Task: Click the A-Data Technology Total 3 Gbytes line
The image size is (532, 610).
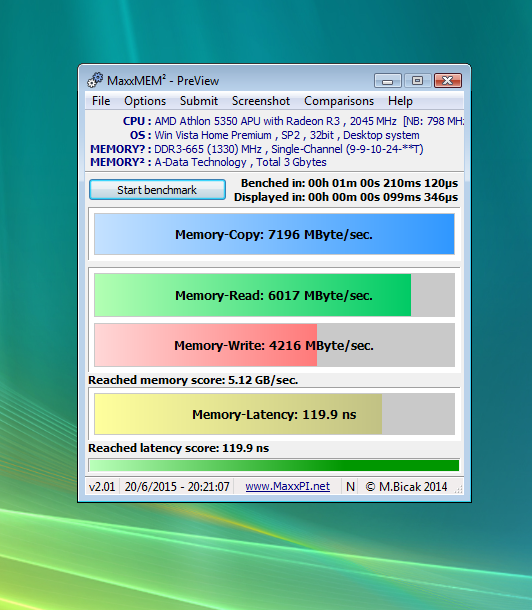Action: [x=208, y=162]
